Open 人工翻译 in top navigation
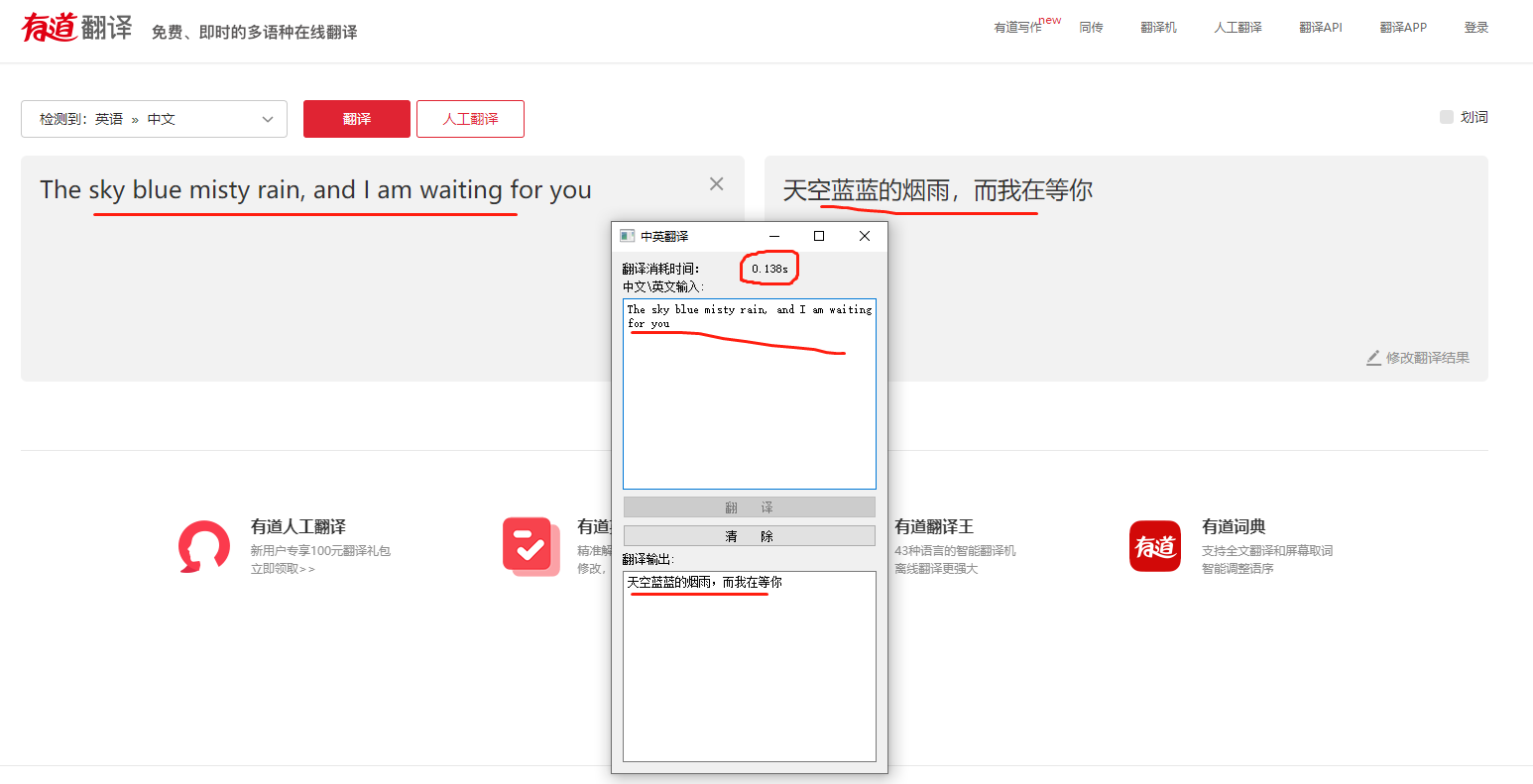The width and height of the screenshot is (1533, 784). (1238, 28)
